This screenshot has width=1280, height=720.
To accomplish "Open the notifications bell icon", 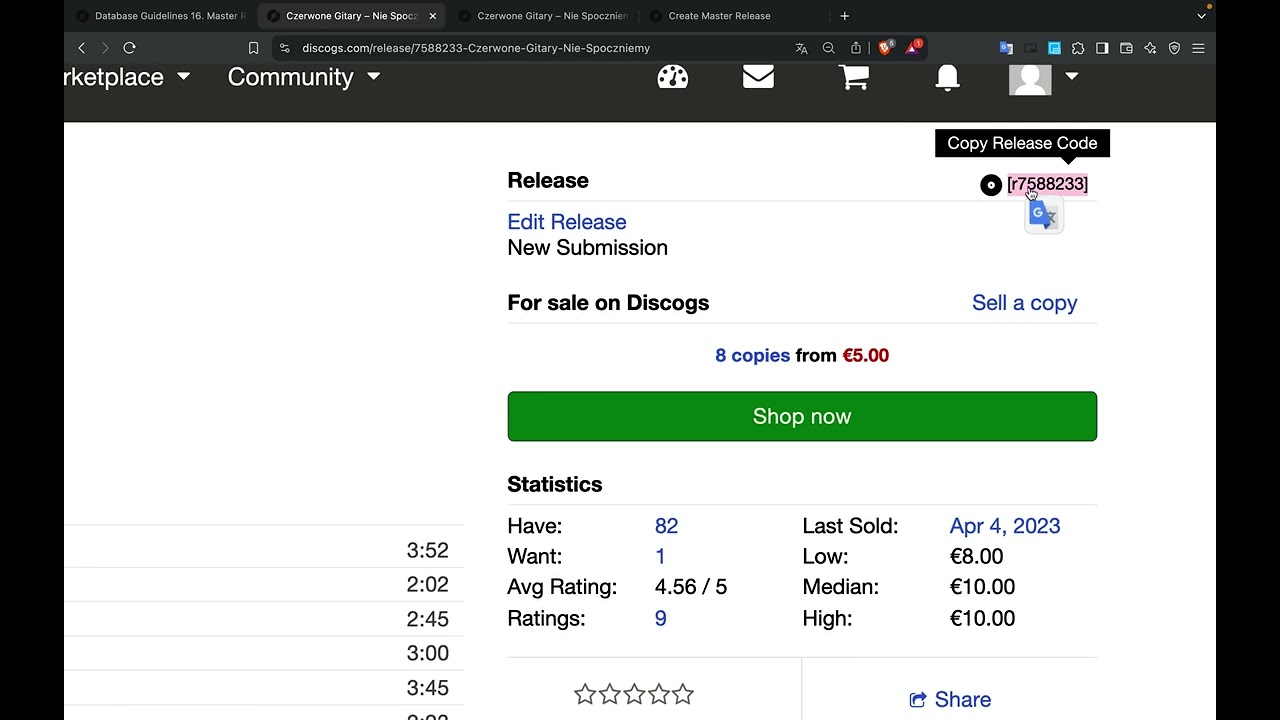I will coord(947,78).
